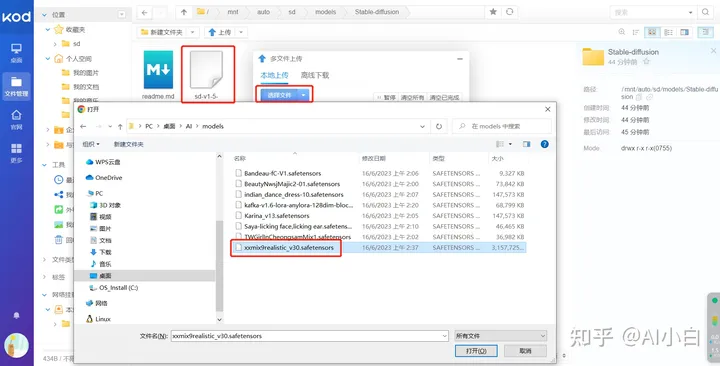Go back in the Open dialog
This screenshot has height=366, width=720.
pyautogui.click(x=83, y=126)
